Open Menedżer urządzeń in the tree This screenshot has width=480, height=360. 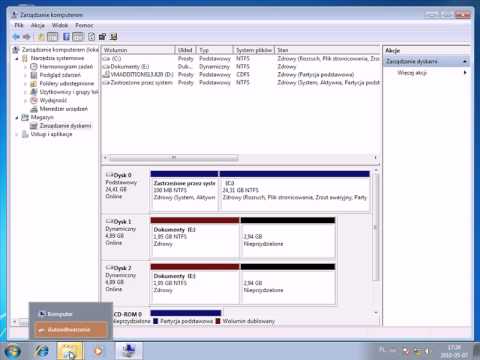tap(64, 109)
